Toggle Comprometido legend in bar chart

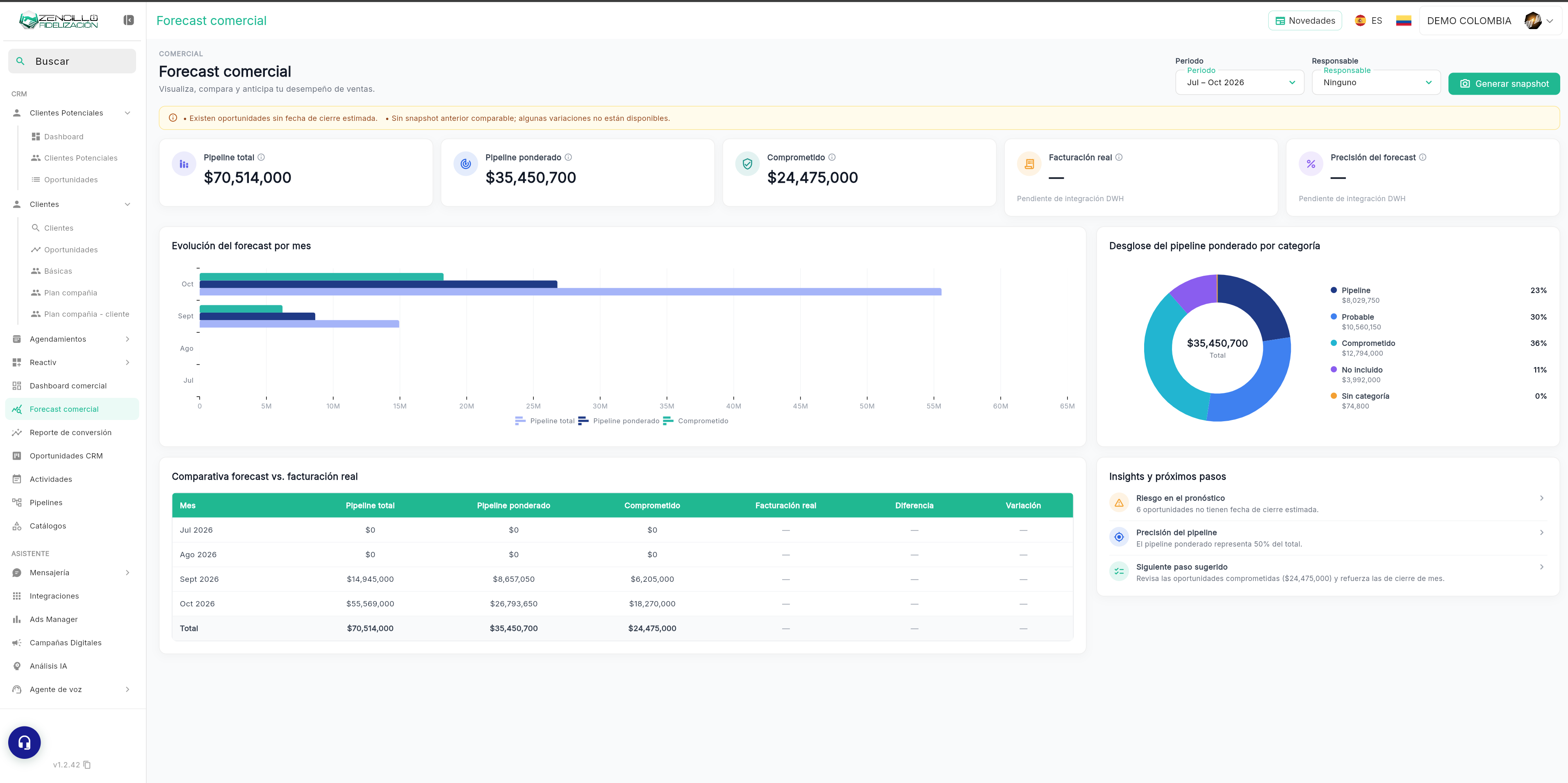coord(695,421)
